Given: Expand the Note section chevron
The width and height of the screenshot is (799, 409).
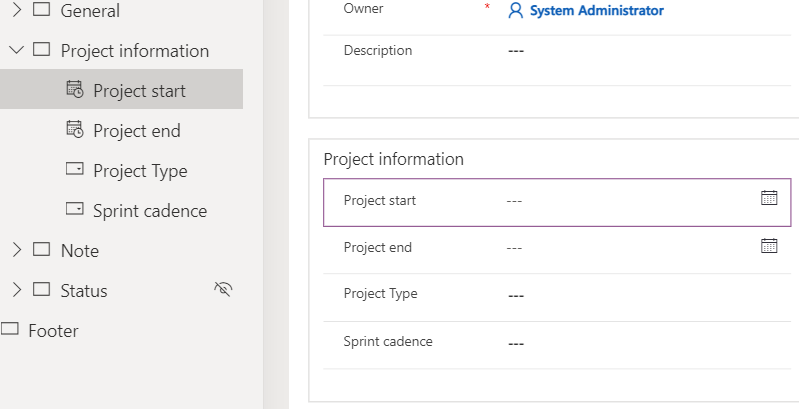Looking at the screenshot, I should click(16, 250).
